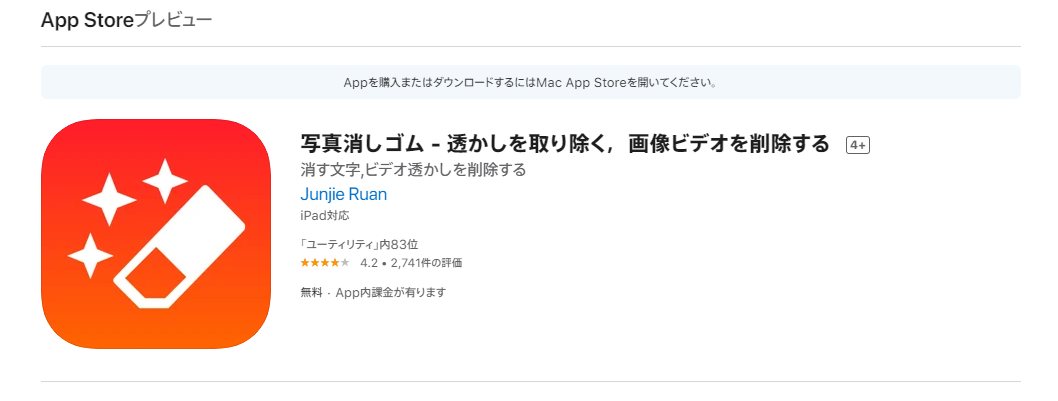Click the 無料 price label
Image resolution: width=1058 pixels, height=401 pixels.
tap(311, 292)
